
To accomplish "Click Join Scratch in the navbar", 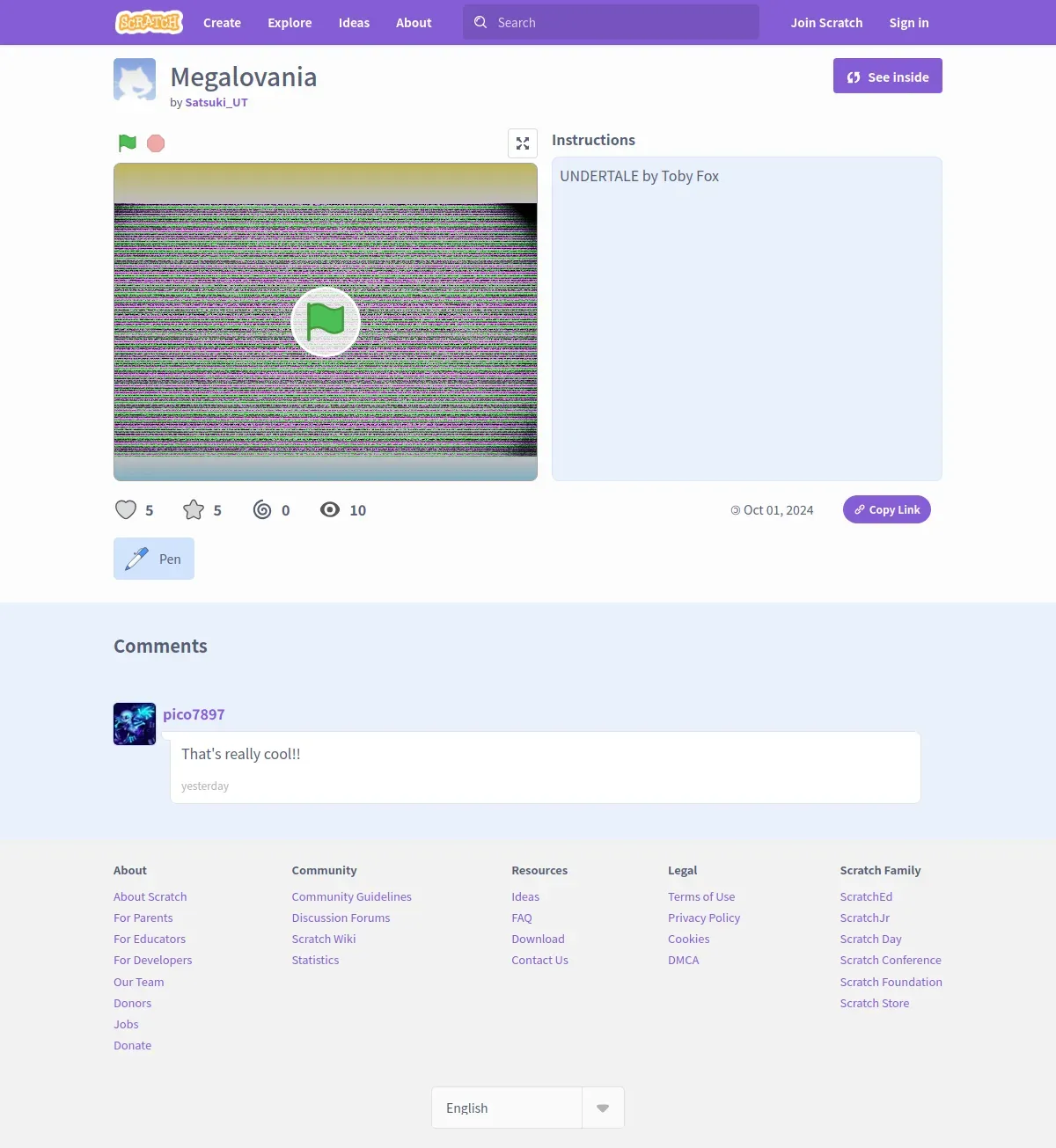I will (x=826, y=23).
